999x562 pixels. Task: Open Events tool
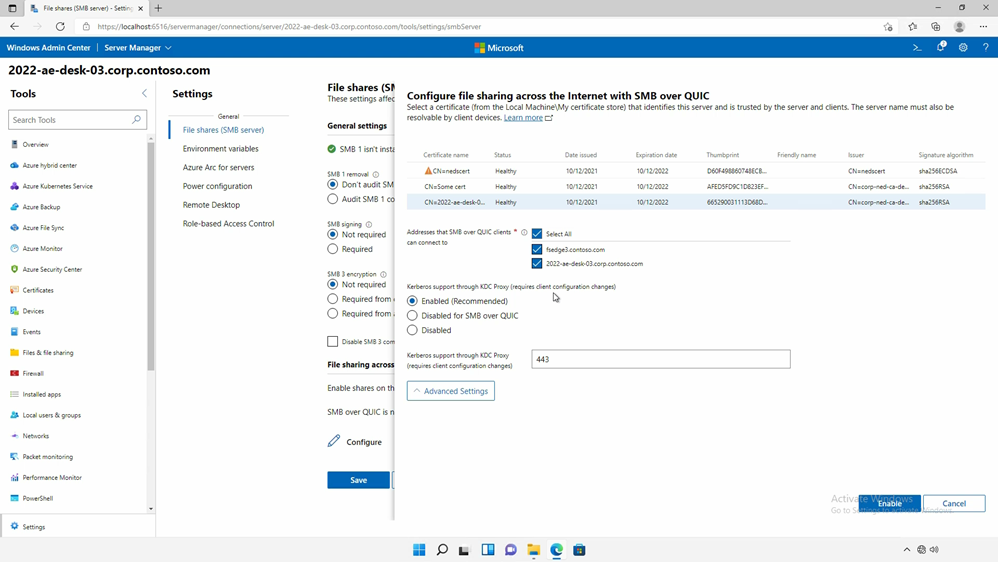tap(31, 332)
